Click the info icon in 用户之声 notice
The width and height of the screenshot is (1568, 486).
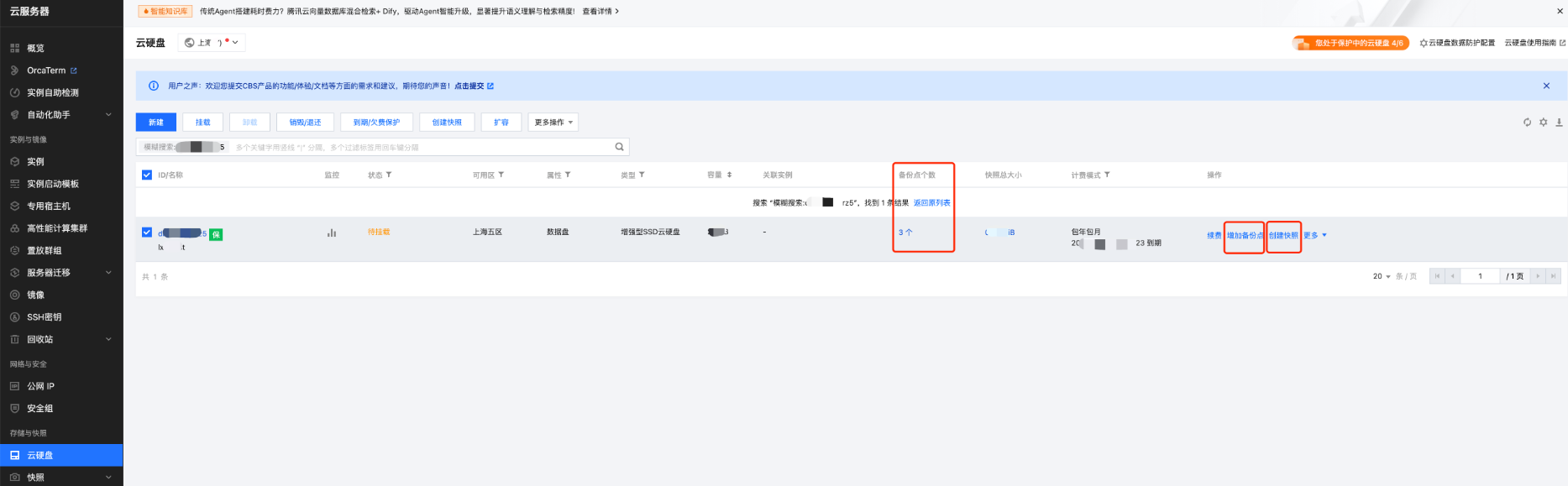pos(154,86)
